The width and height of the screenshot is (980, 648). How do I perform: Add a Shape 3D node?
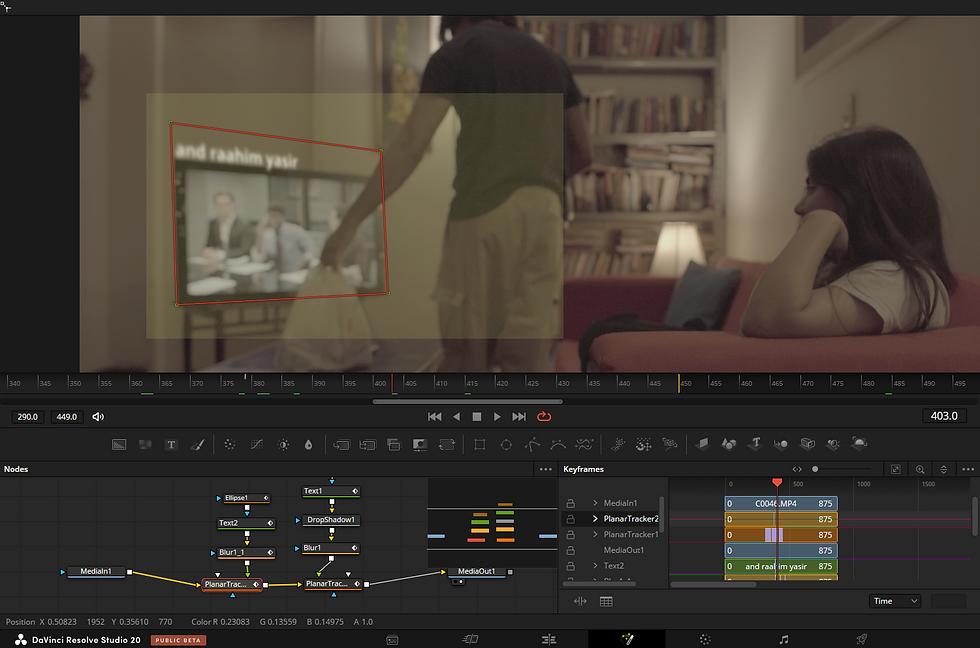(729, 444)
